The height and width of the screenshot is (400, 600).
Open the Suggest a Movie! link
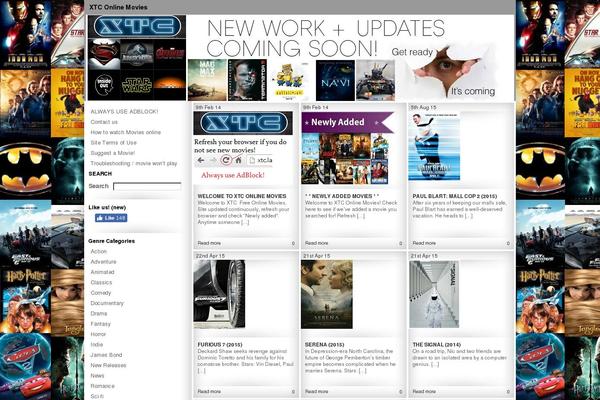click(112, 153)
